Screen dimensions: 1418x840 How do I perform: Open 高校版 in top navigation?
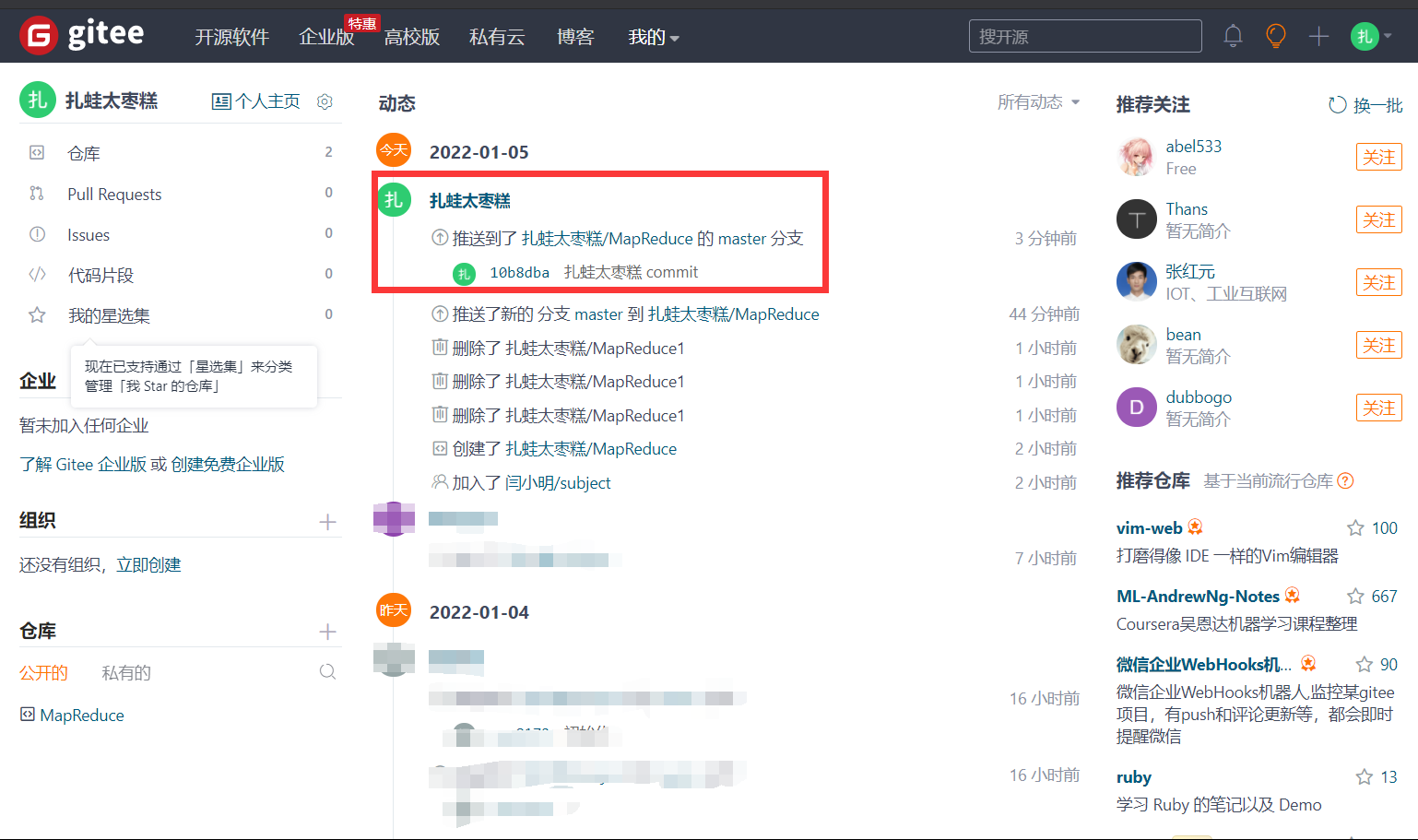pyautogui.click(x=412, y=37)
